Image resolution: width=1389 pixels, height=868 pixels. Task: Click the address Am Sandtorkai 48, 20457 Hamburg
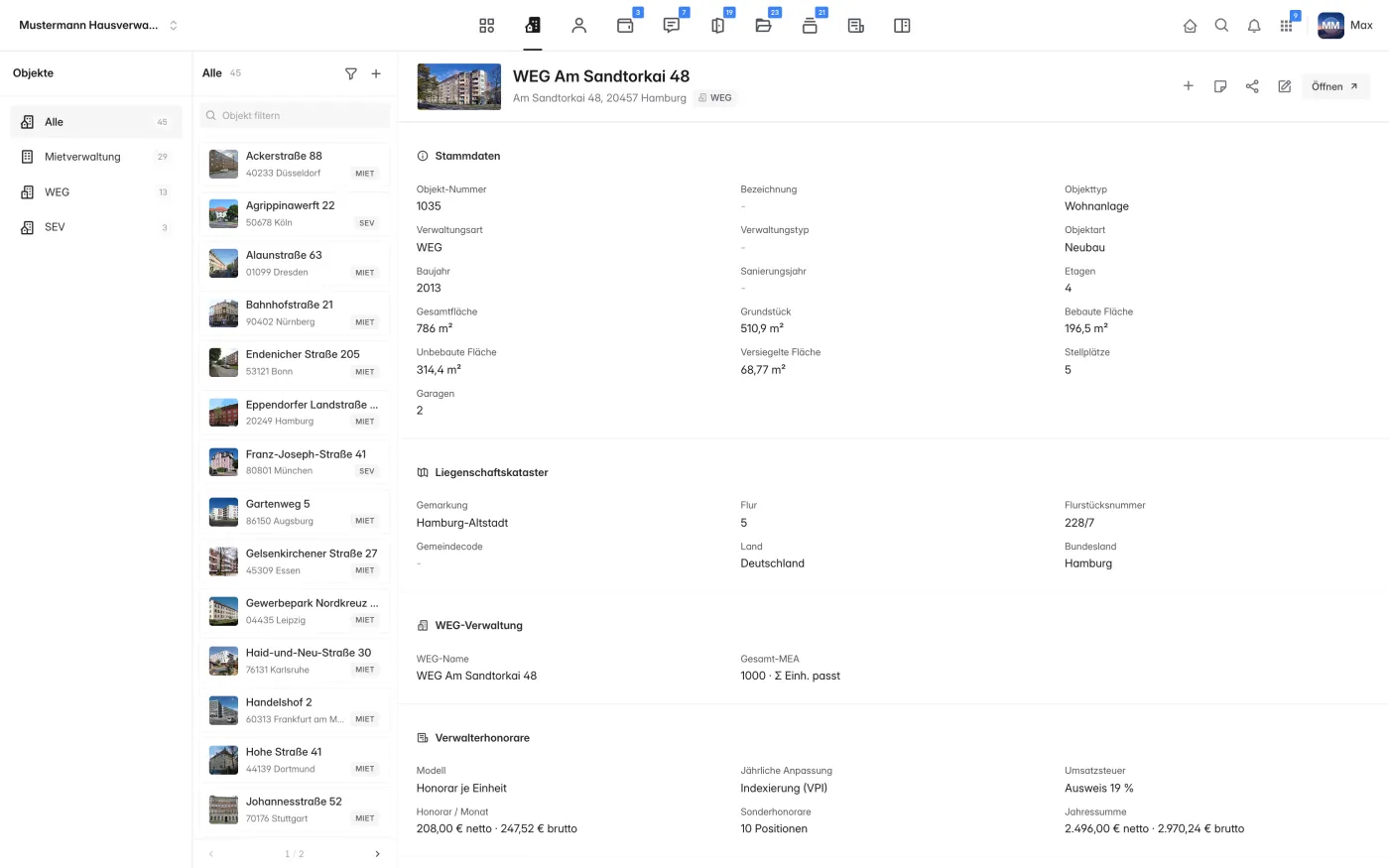tap(599, 98)
